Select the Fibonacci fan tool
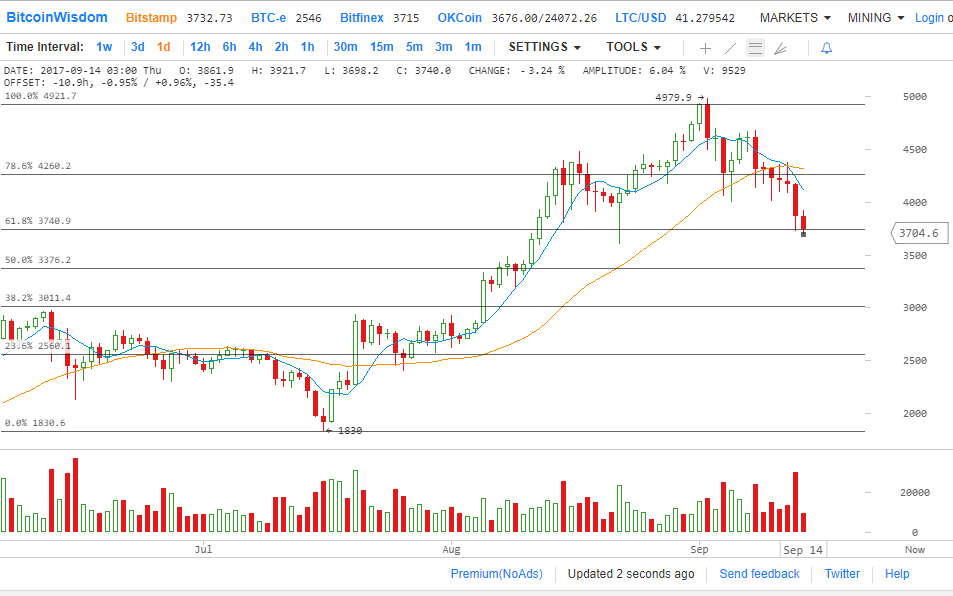 point(781,48)
